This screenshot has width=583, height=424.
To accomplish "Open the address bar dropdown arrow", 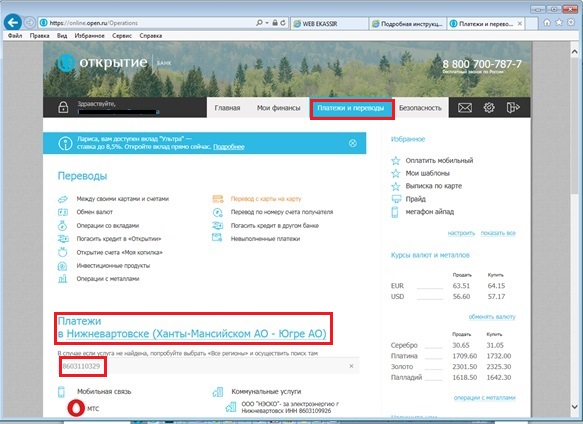I will pyautogui.click(x=267, y=23).
